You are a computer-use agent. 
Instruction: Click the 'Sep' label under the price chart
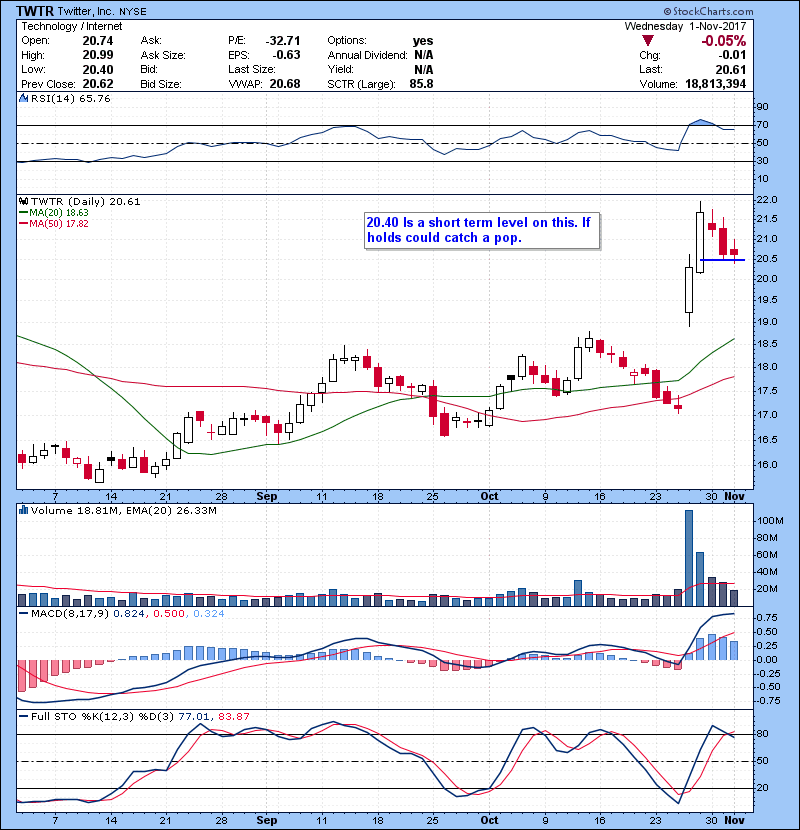point(266,497)
